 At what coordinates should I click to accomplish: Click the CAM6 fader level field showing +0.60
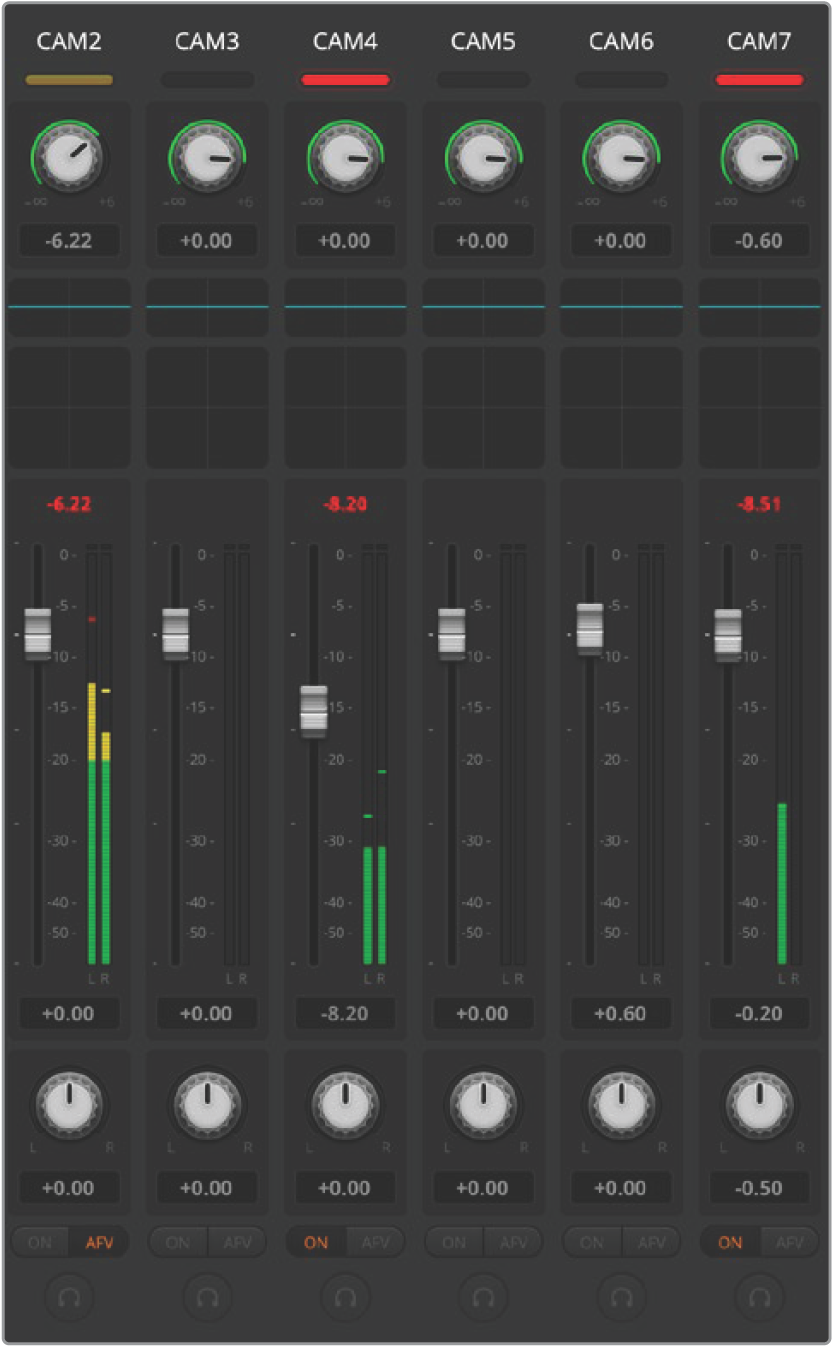(621, 1013)
